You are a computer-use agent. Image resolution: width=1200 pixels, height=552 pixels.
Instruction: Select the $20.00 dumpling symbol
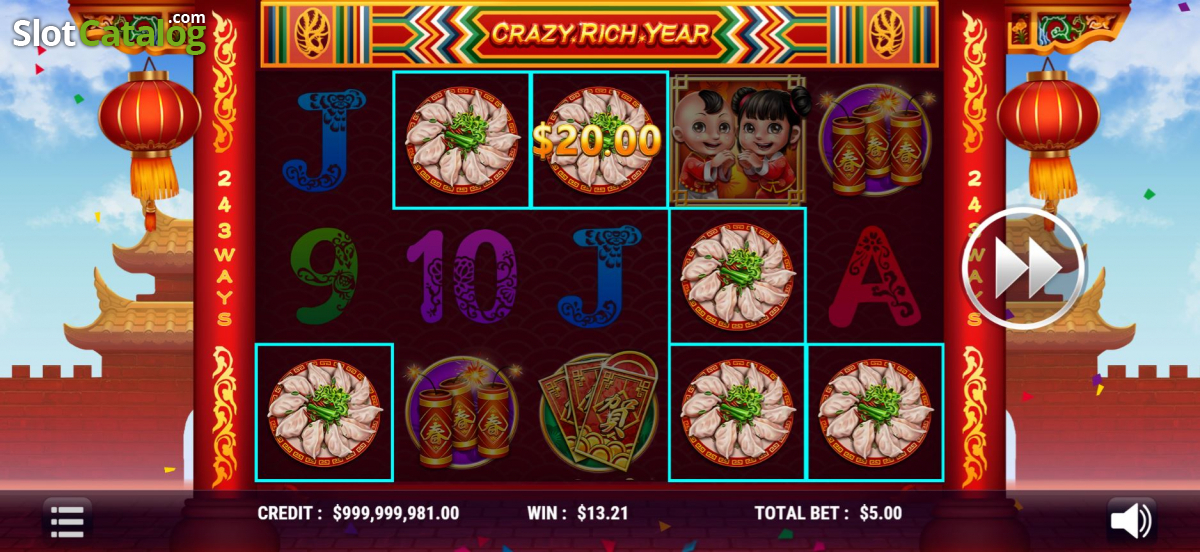coord(599,140)
